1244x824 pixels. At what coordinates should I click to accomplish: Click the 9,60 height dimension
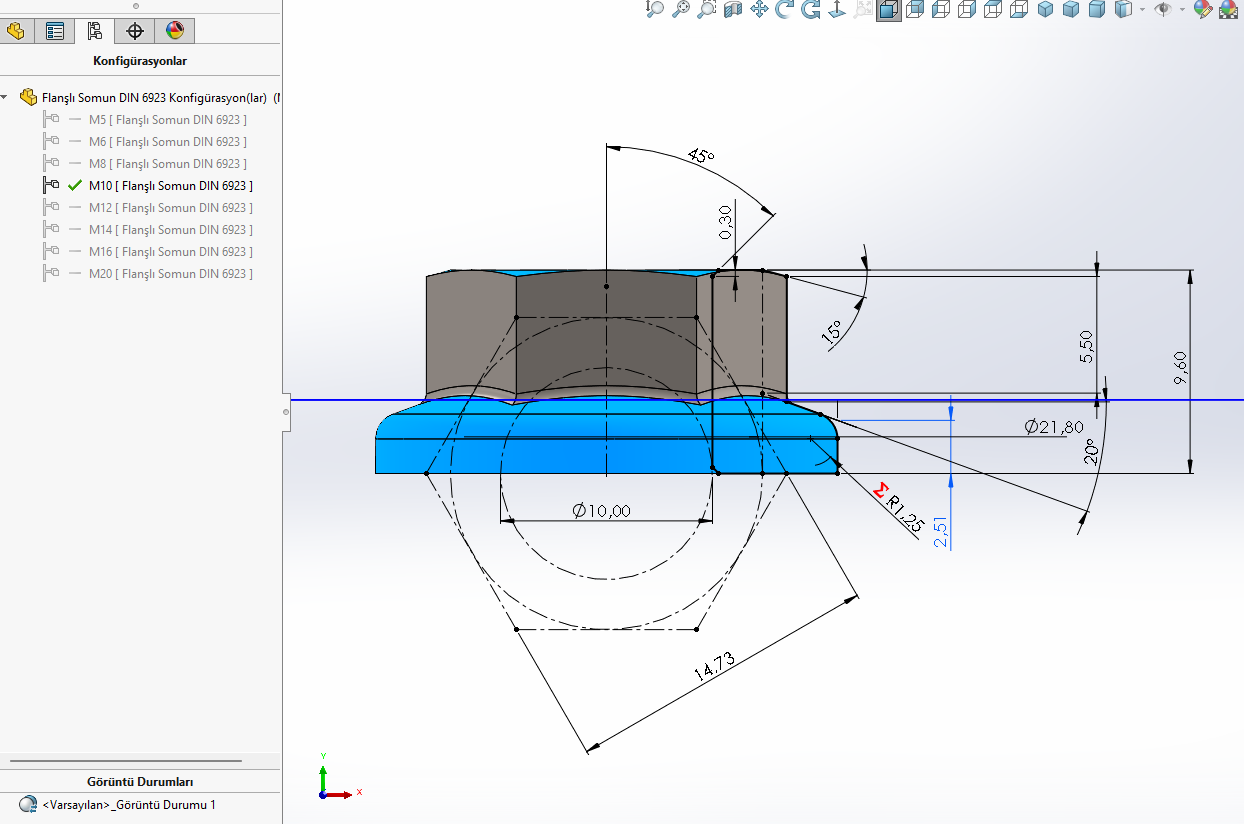coord(1181,369)
